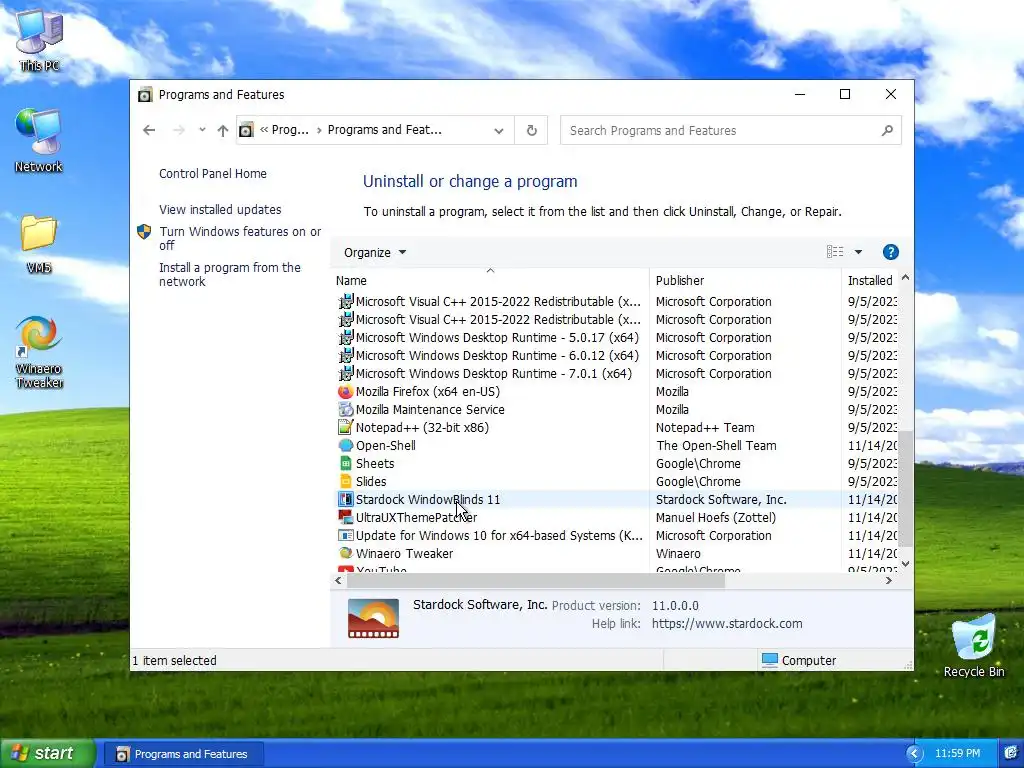Click View installed updates link
The image size is (1024, 768).
[x=220, y=210]
